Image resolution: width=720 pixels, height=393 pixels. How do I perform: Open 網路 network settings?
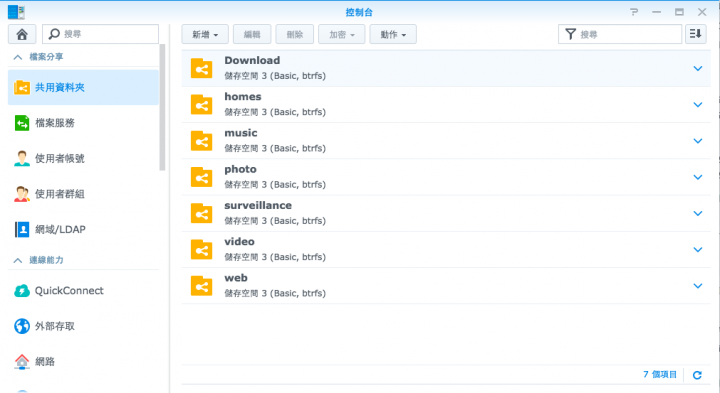coord(83,361)
